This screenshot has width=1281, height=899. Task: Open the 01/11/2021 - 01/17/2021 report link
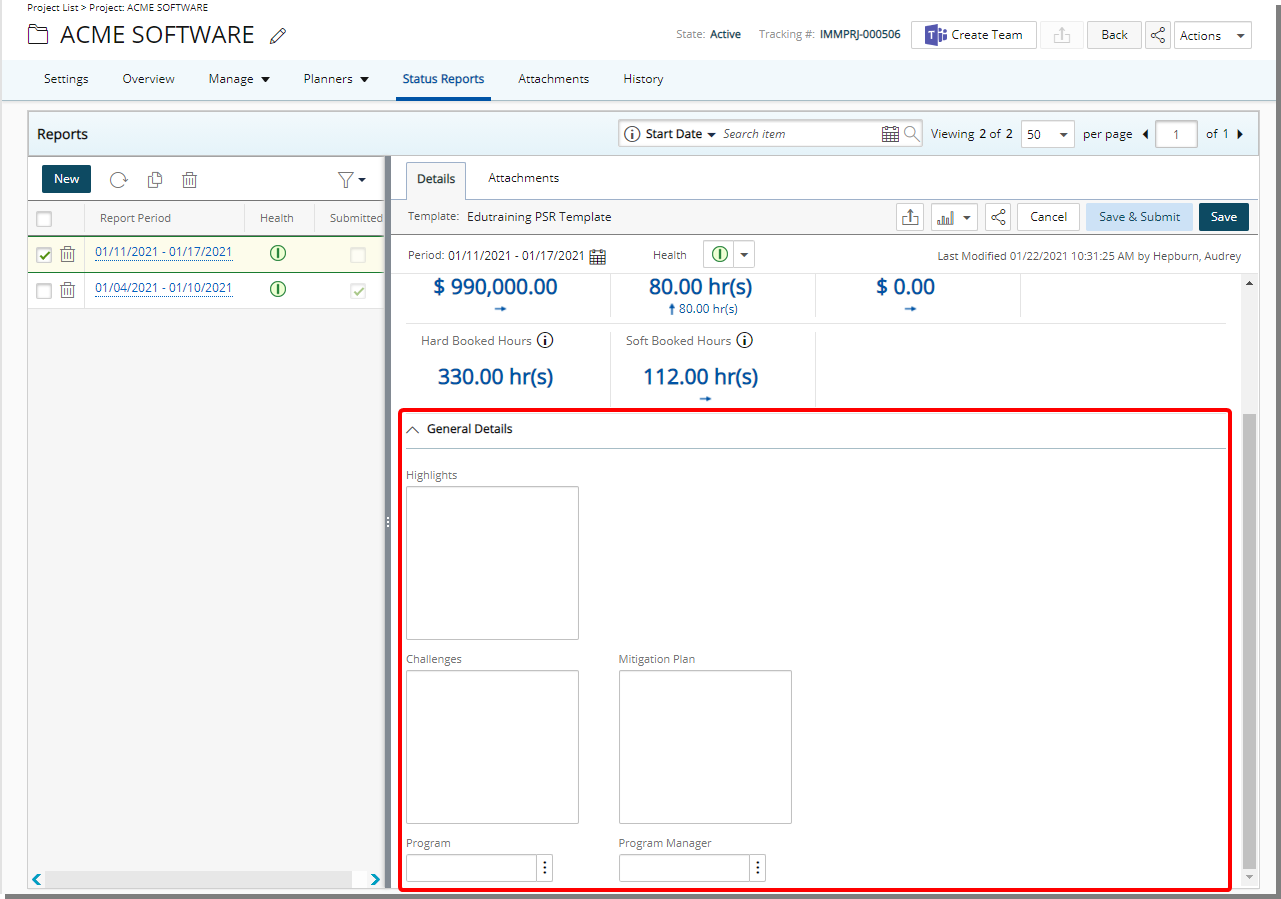point(164,252)
